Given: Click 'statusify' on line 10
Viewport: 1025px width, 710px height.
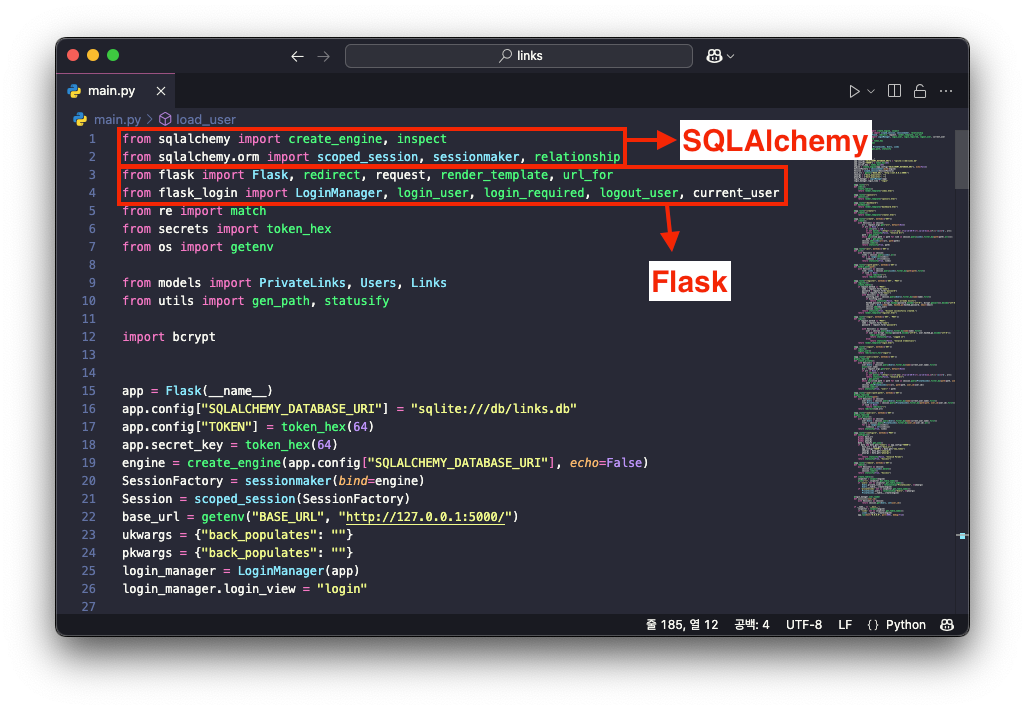Looking at the screenshot, I should [x=356, y=301].
